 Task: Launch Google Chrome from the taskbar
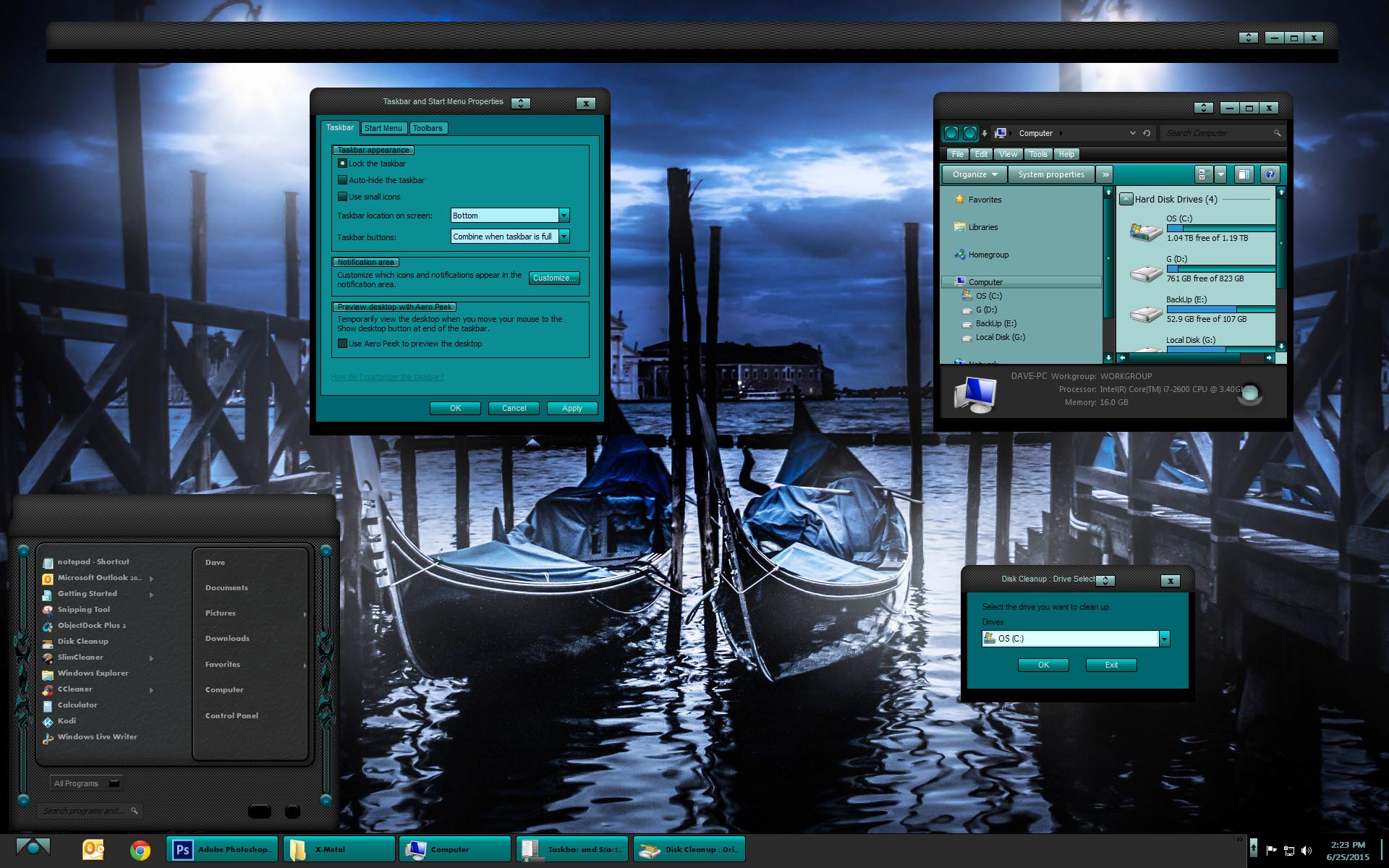coord(140,850)
